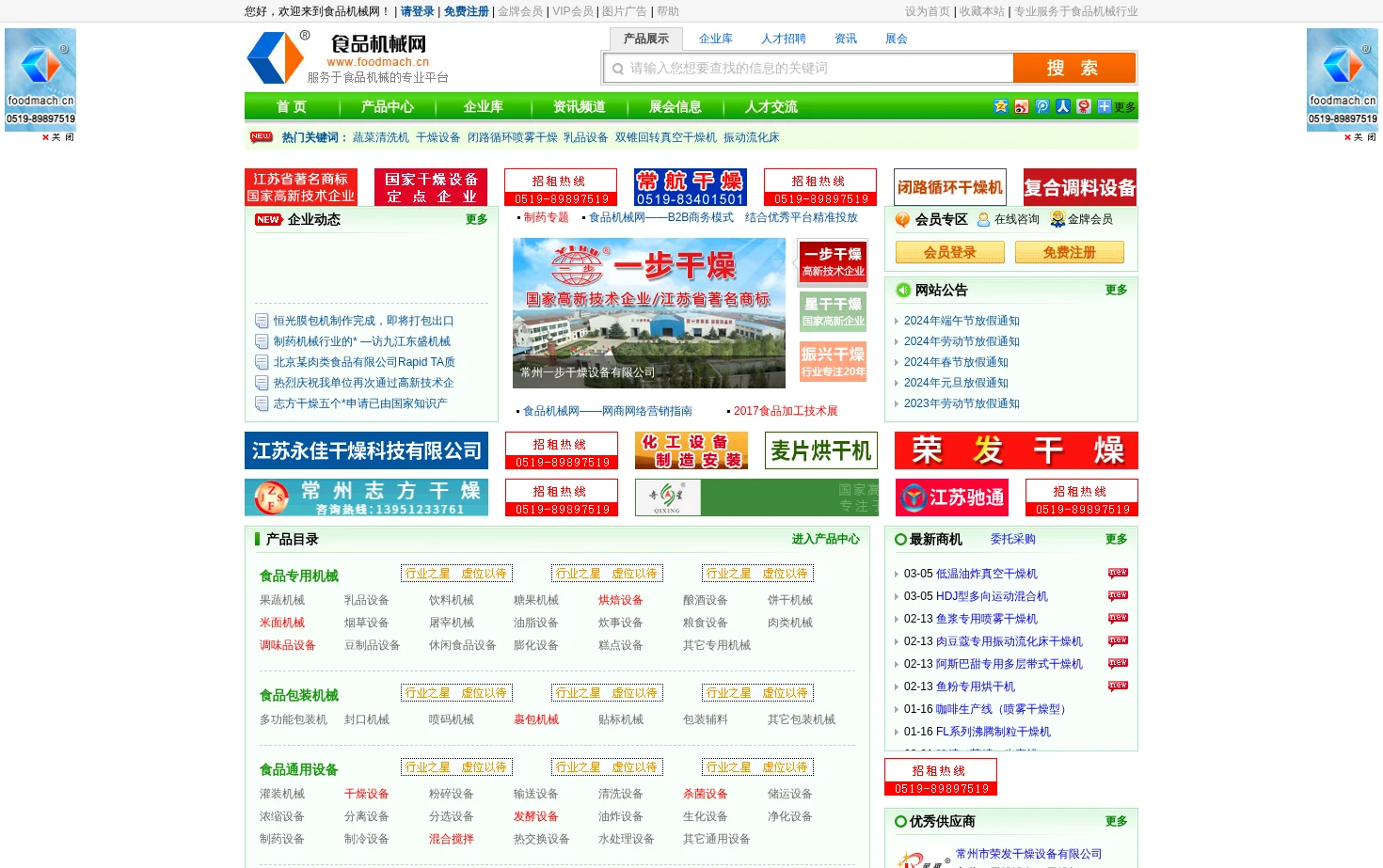This screenshot has height=868, width=1383.
Task: Click 设为首页 in the top bar
Action: coord(928,11)
